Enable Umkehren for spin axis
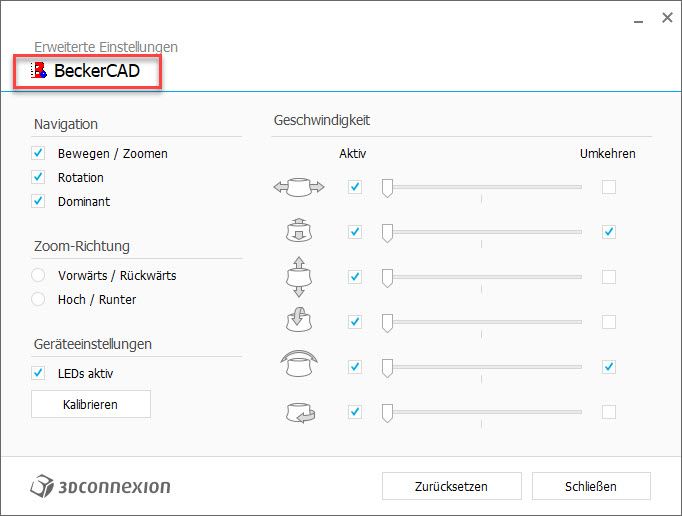This screenshot has width=682, height=516. coord(609,412)
